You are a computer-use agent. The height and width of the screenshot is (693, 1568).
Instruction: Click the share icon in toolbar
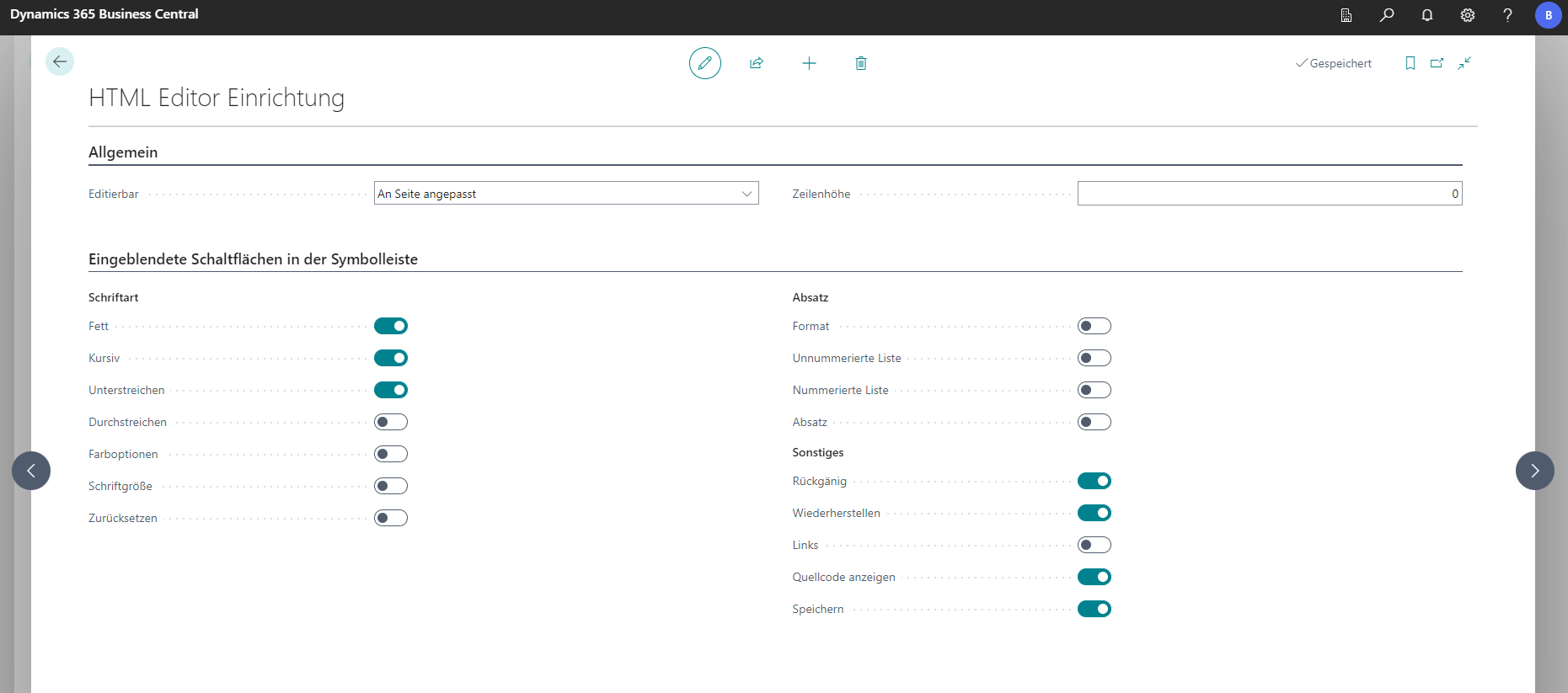(757, 63)
